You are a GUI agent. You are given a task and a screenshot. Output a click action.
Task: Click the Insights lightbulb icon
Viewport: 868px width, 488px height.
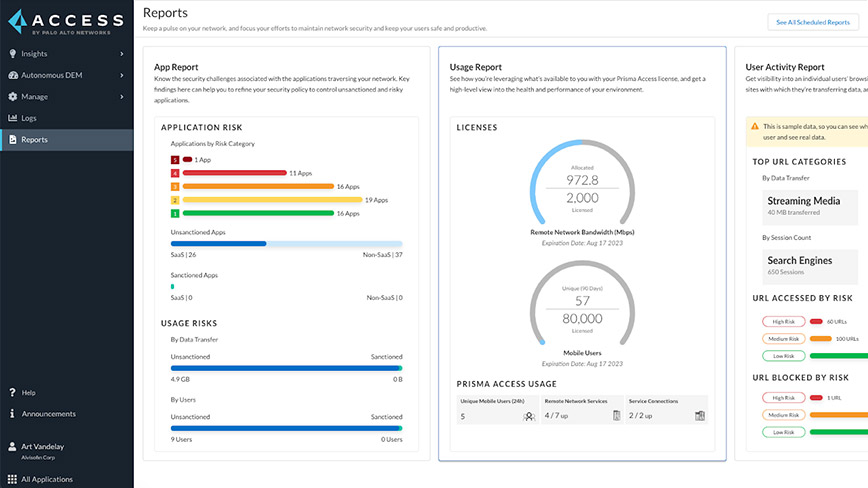pos(12,53)
